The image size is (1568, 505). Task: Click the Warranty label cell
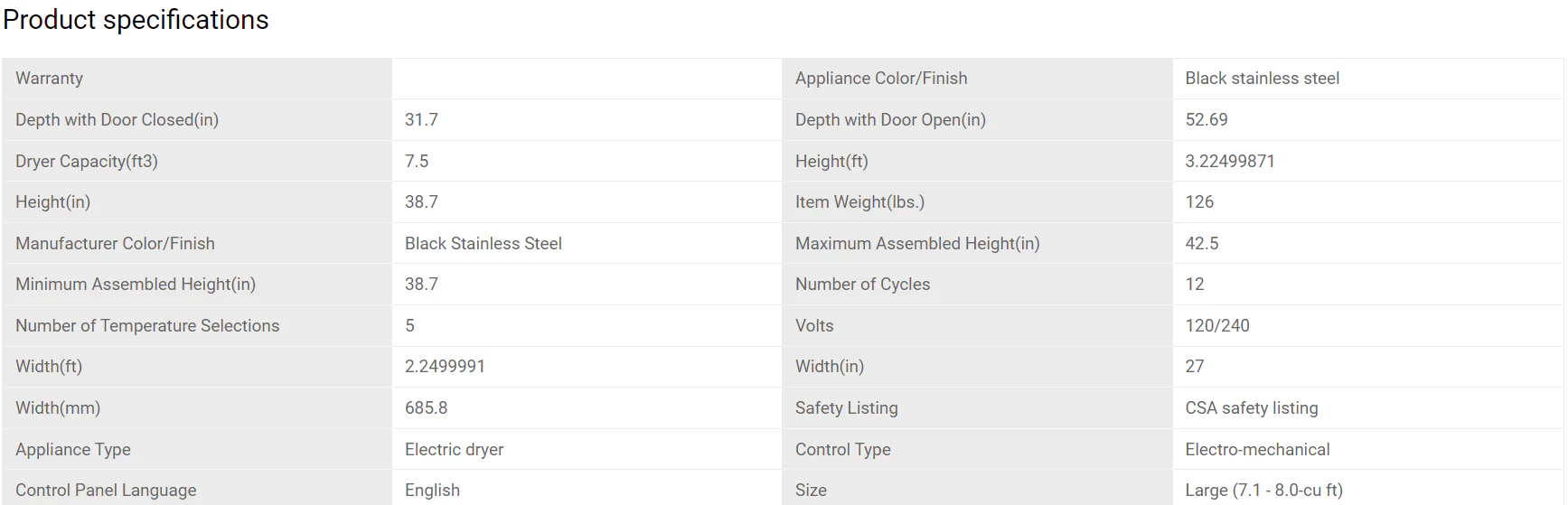point(50,79)
